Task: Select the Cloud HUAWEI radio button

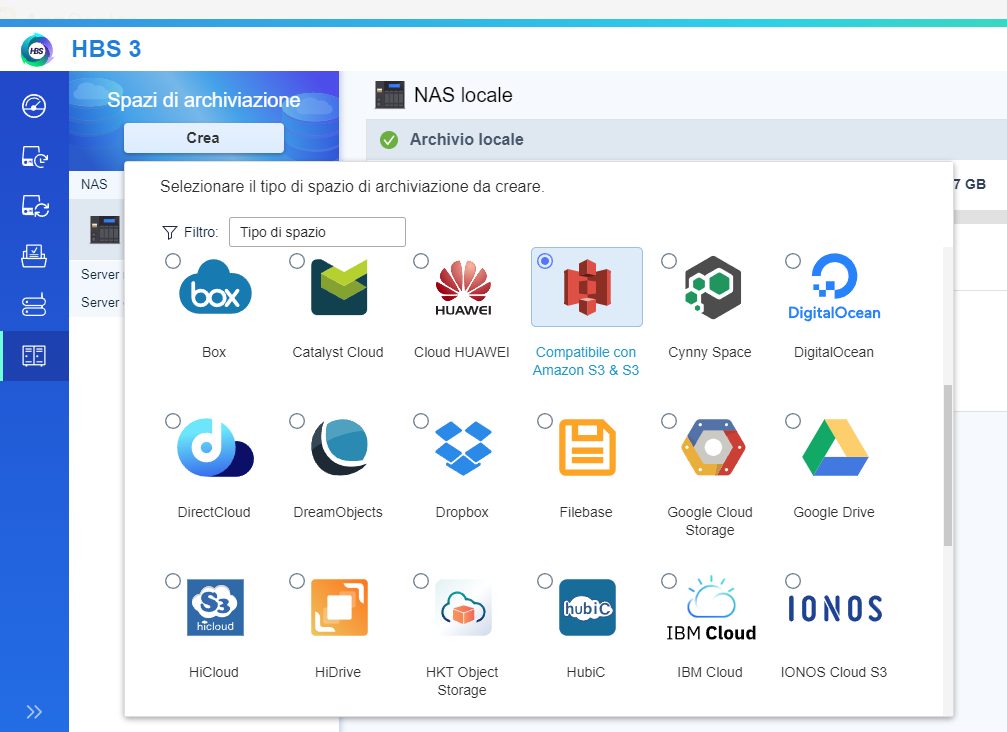Action: tap(421, 261)
